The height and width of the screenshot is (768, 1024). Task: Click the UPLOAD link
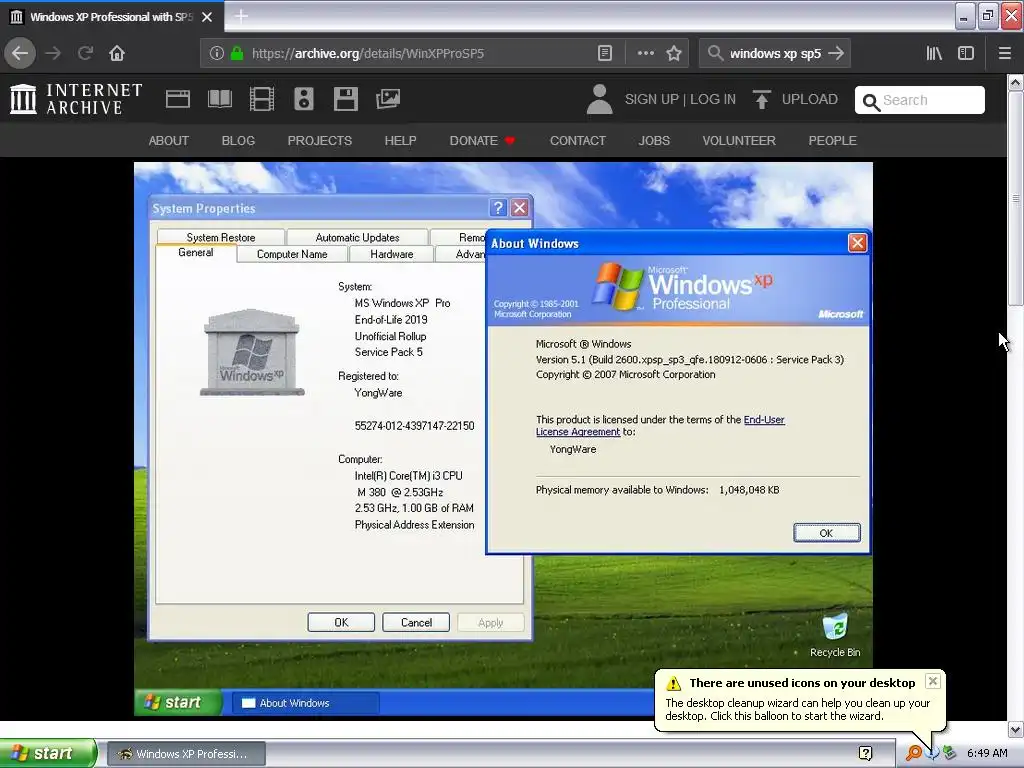(795, 99)
